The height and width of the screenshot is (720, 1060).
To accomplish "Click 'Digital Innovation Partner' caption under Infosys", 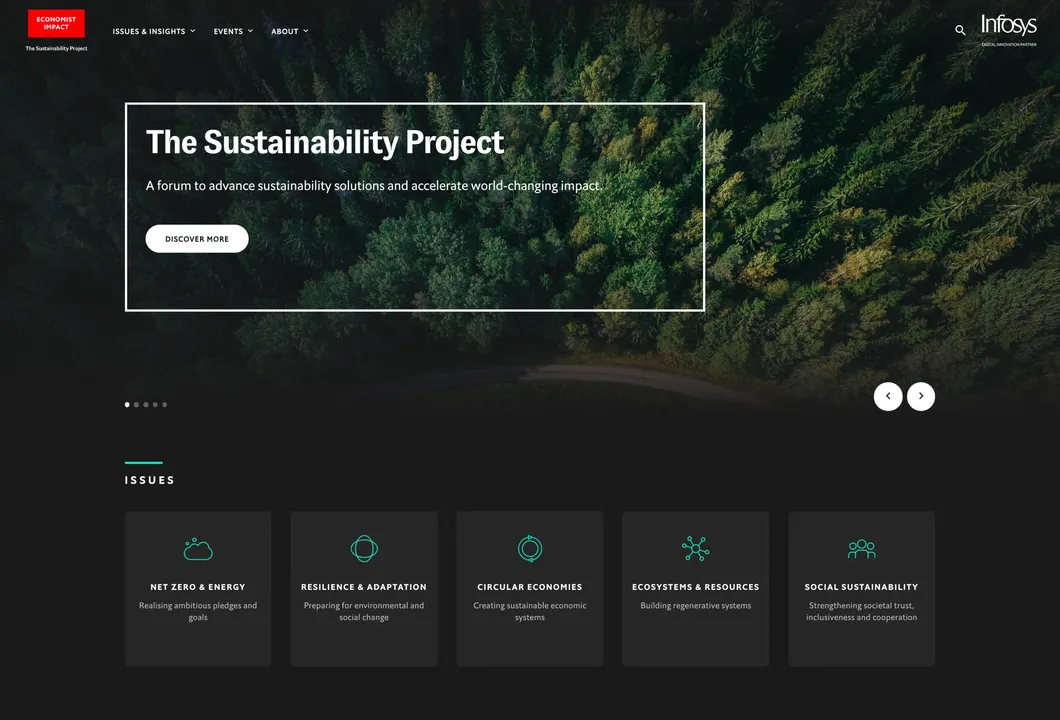I will 1009,45.
